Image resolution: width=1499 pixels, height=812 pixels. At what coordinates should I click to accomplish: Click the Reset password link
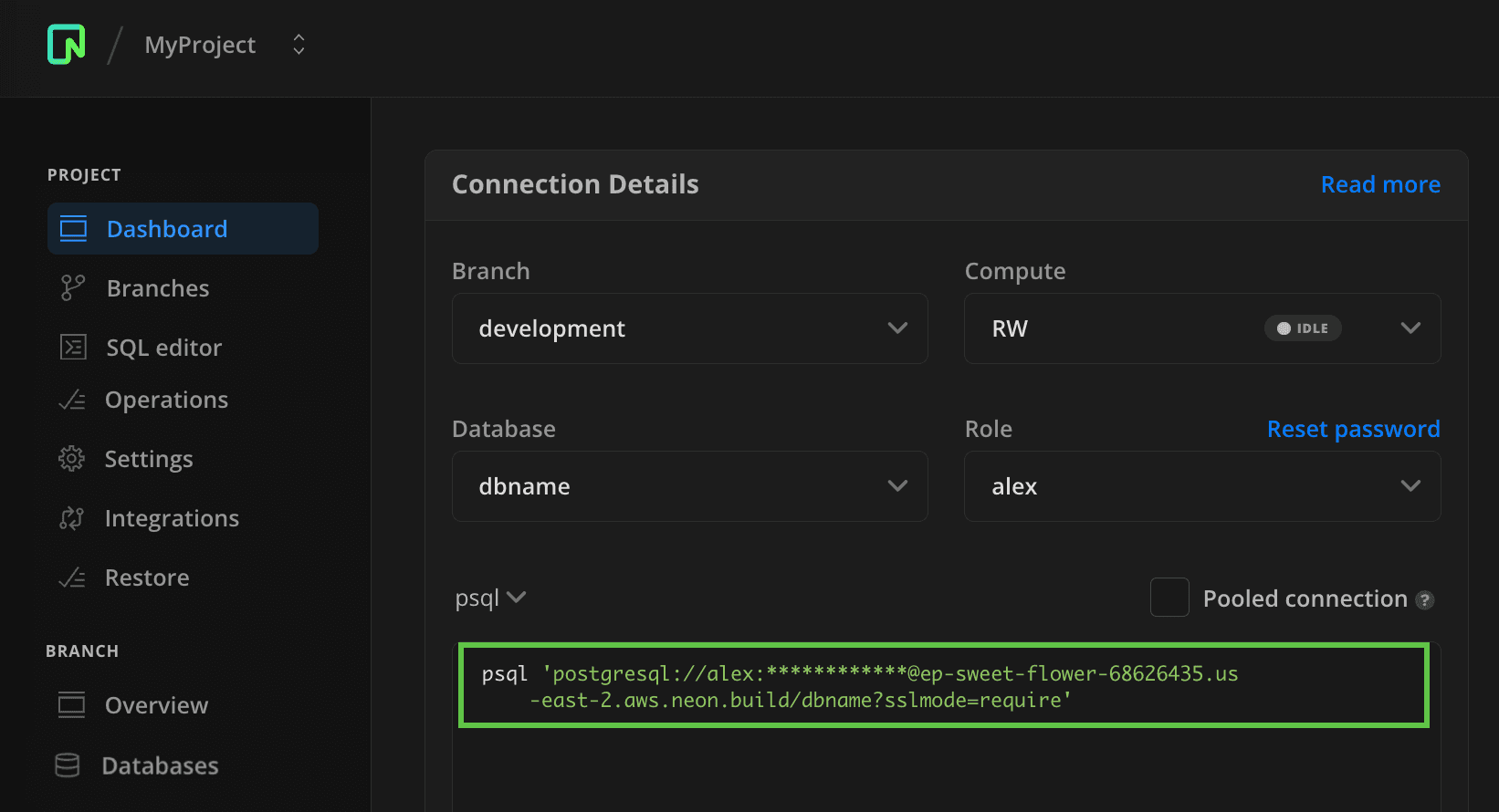[x=1353, y=429]
